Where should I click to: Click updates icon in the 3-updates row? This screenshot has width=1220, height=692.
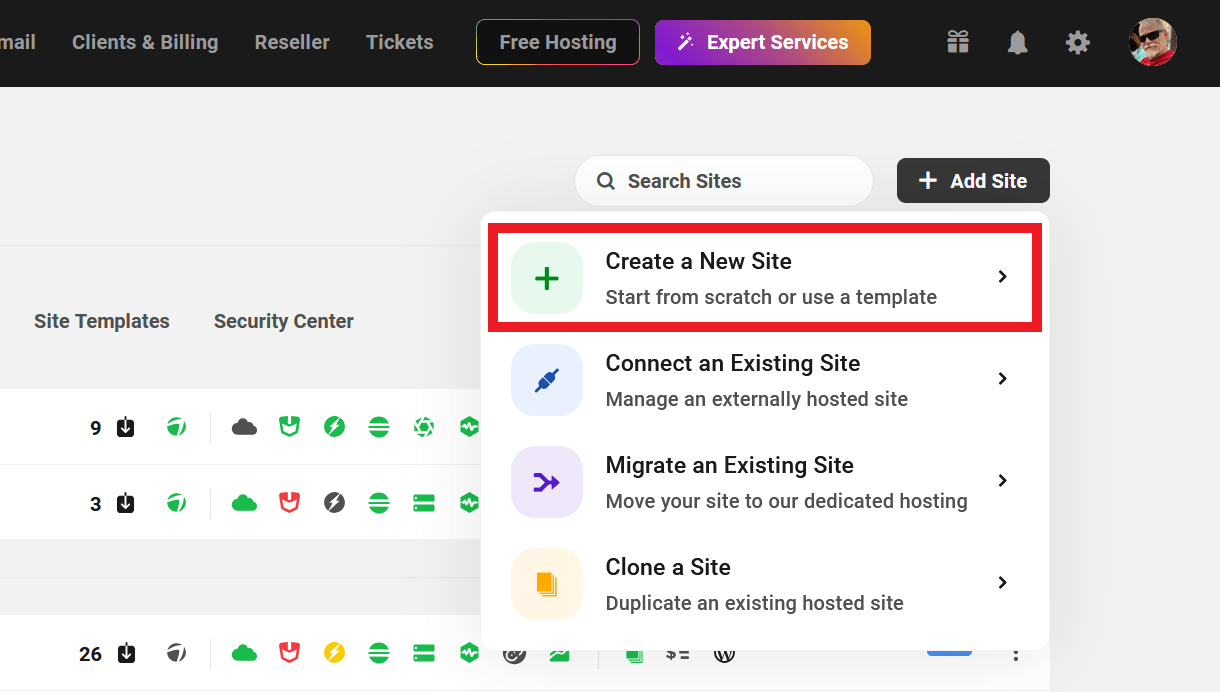[x=126, y=503]
